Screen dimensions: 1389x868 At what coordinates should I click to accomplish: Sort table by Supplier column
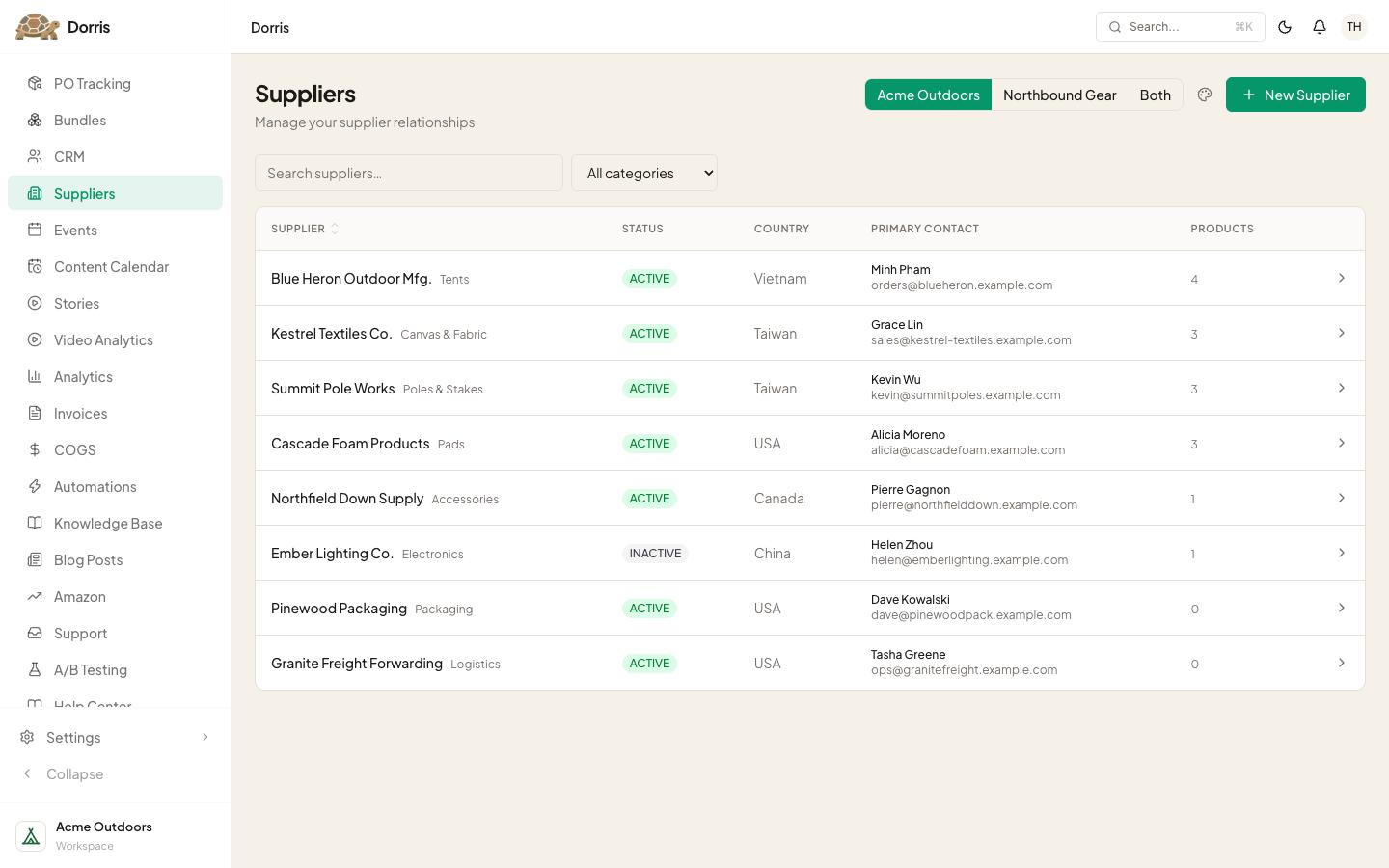click(x=305, y=229)
